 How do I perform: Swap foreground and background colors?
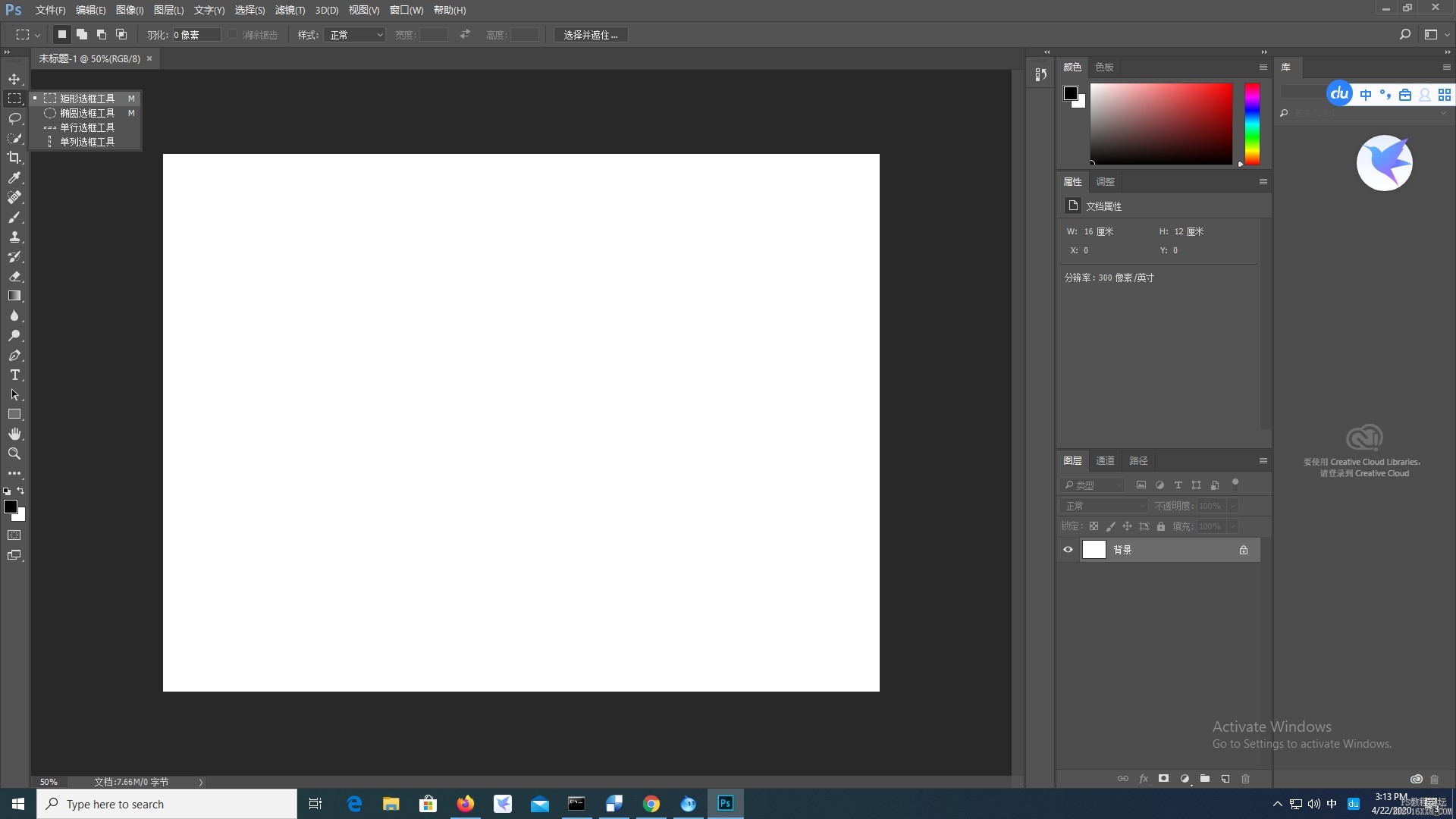tap(20, 491)
